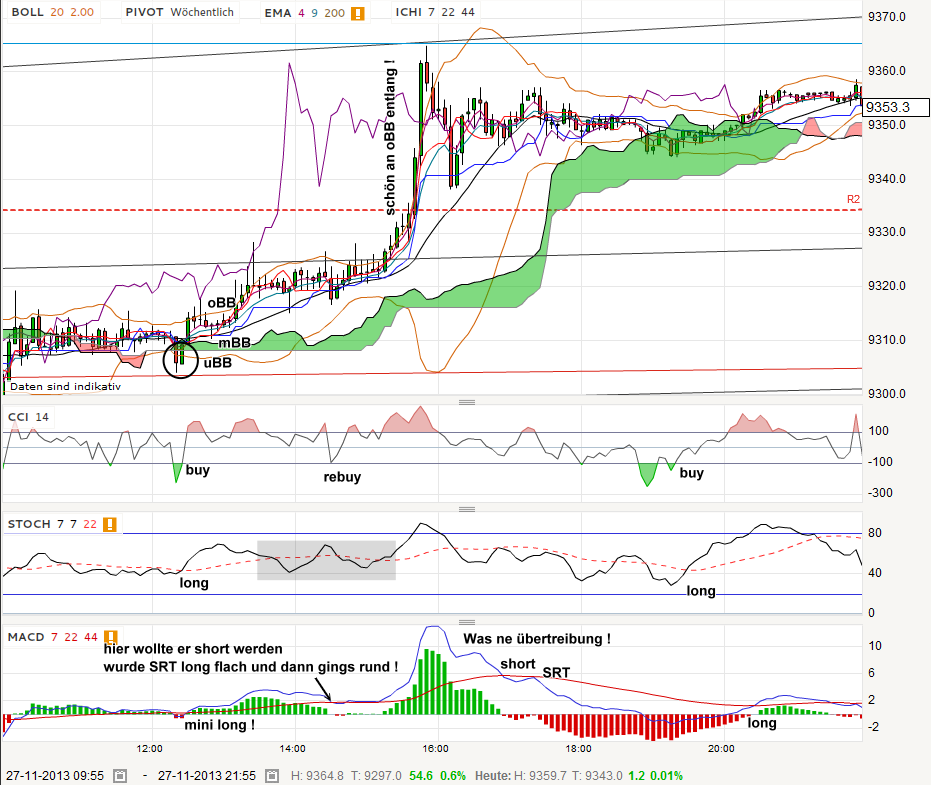Image resolution: width=931 pixels, height=785 pixels.
Task: Grab the divider handle above the MACD panel
Action: tap(467, 622)
